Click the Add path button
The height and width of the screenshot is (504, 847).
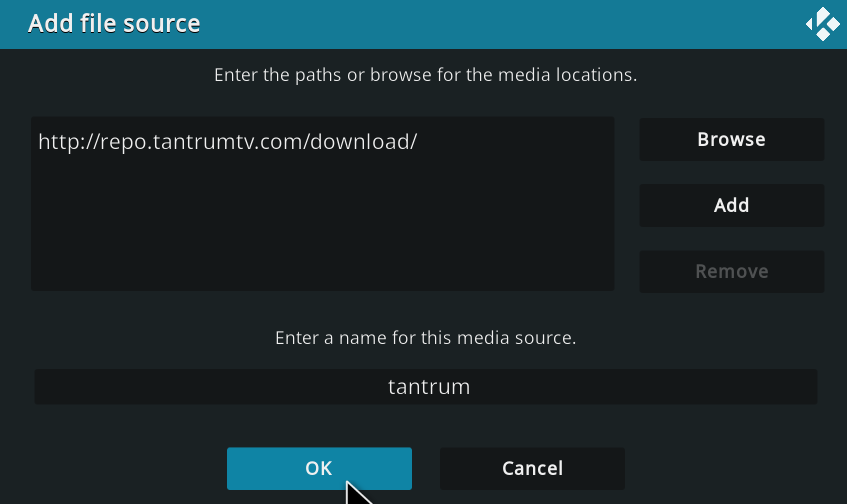click(731, 205)
